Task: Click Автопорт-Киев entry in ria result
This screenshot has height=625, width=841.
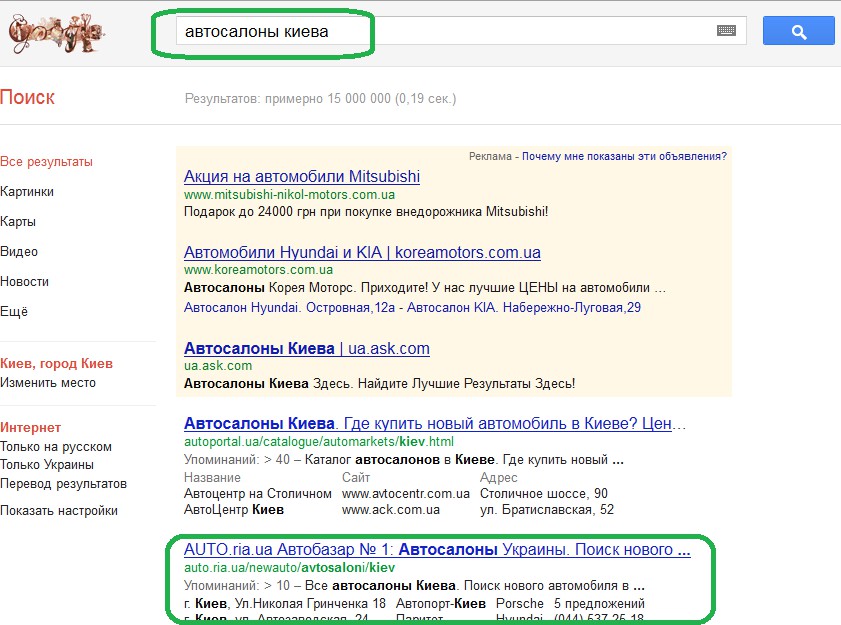Action: click(x=441, y=603)
